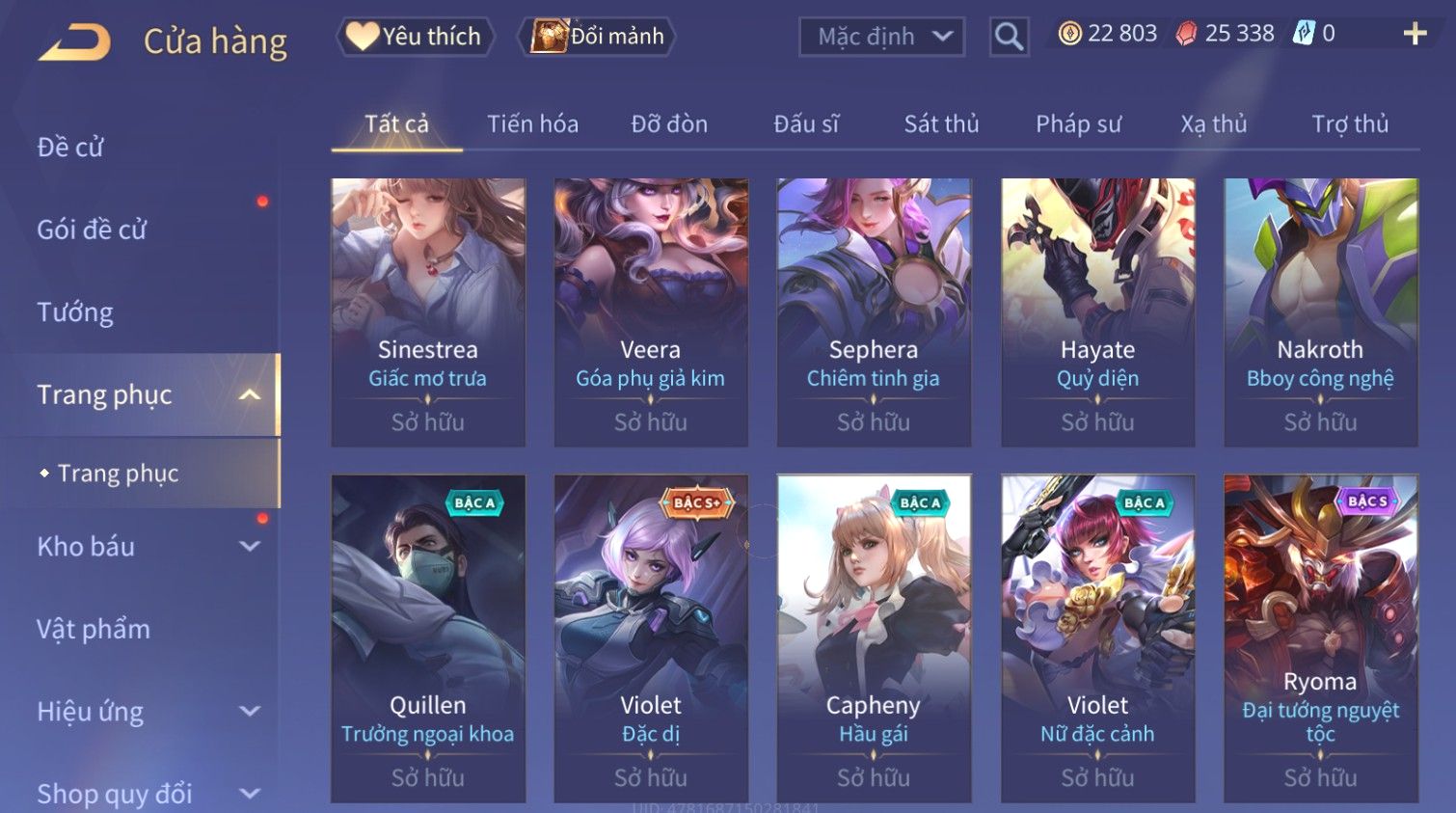Collapse the Trang phục sidebar section
The width and height of the screenshot is (1456, 813).
tap(250, 394)
